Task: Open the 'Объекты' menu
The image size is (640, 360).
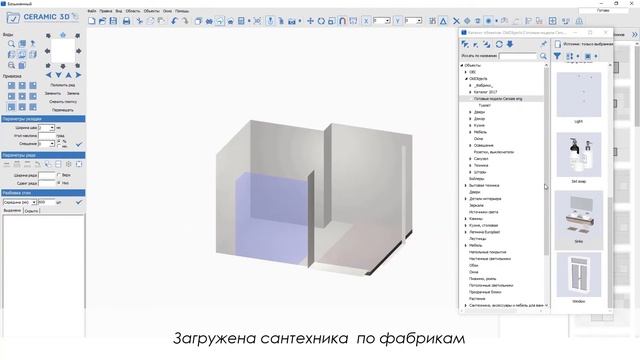Action: coord(151,11)
